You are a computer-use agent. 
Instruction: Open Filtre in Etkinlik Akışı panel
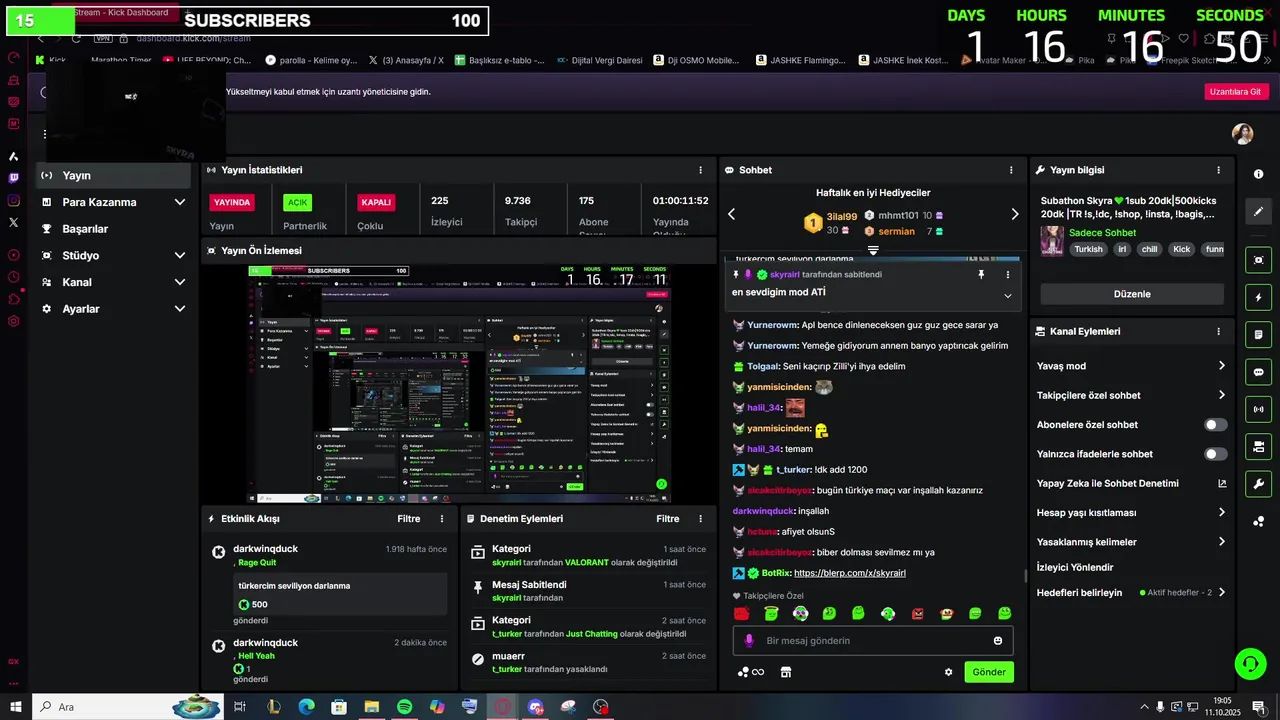click(408, 519)
